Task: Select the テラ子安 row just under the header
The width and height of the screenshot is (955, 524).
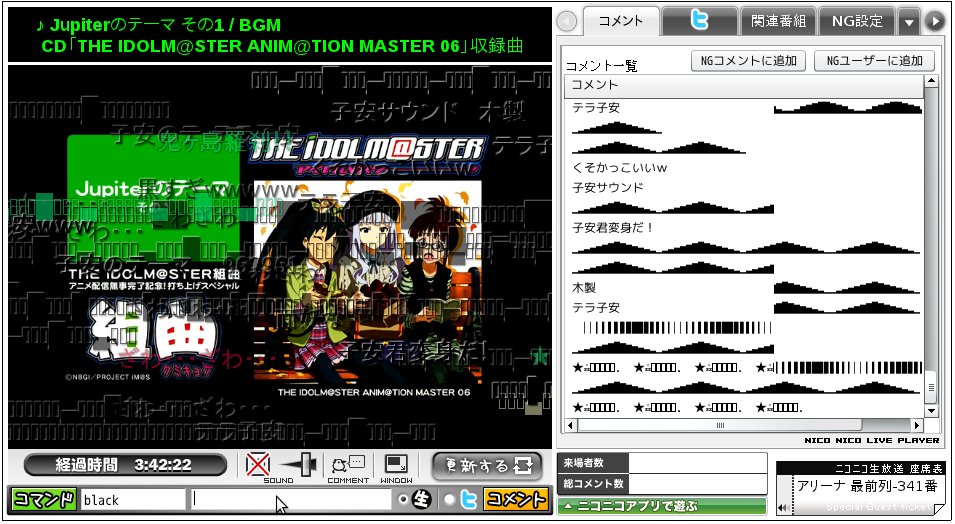Action: click(744, 108)
